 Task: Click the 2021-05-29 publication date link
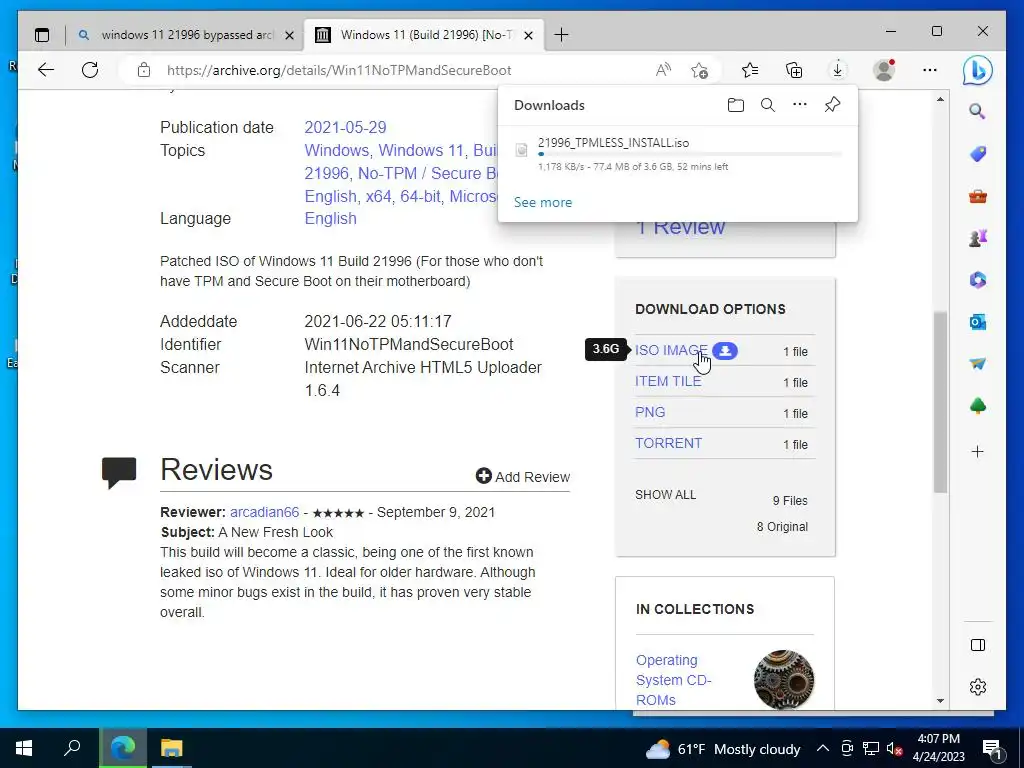pyautogui.click(x=345, y=127)
